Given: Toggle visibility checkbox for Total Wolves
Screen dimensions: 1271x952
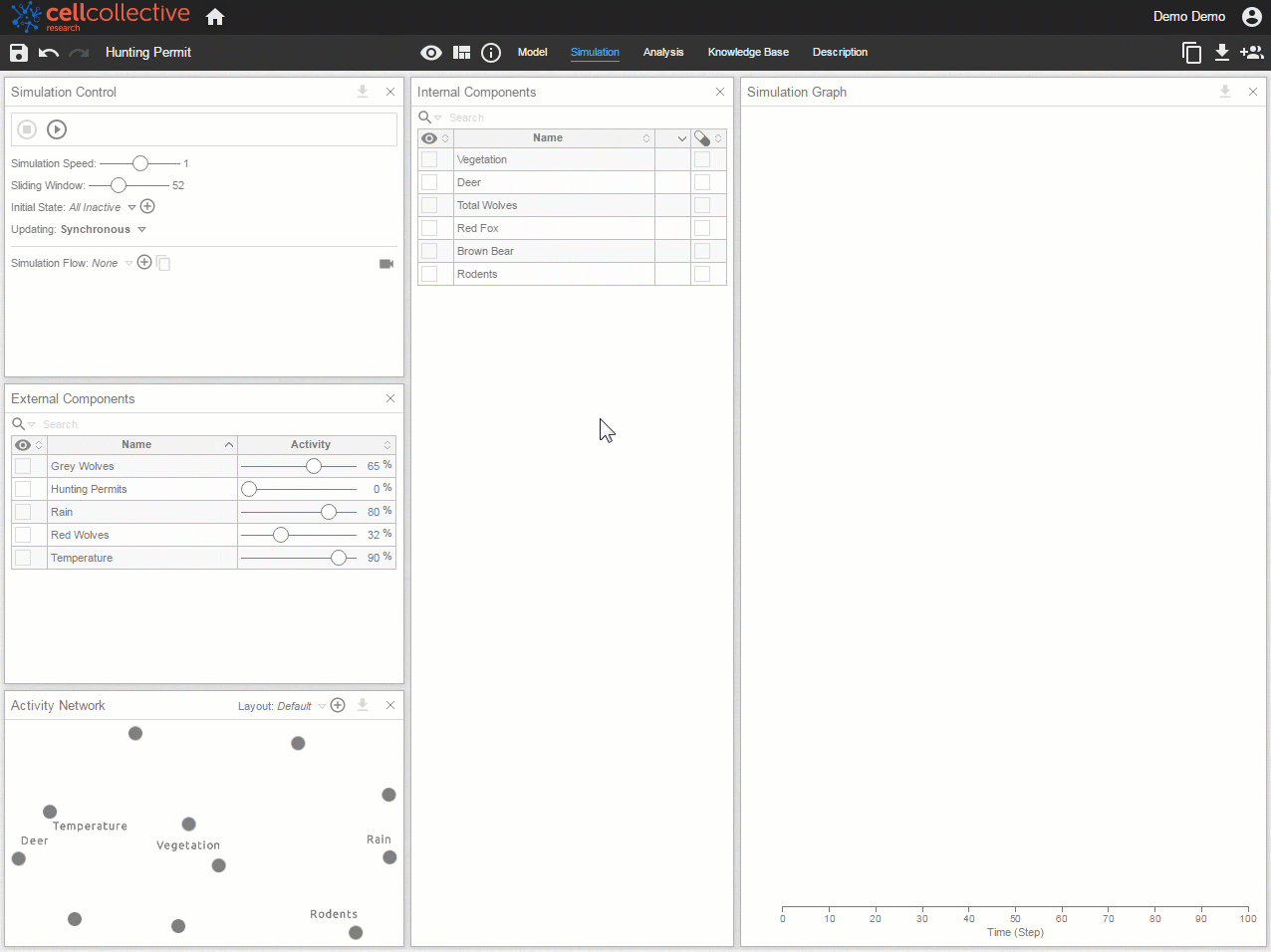Looking at the screenshot, I should [x=429, y=205].
